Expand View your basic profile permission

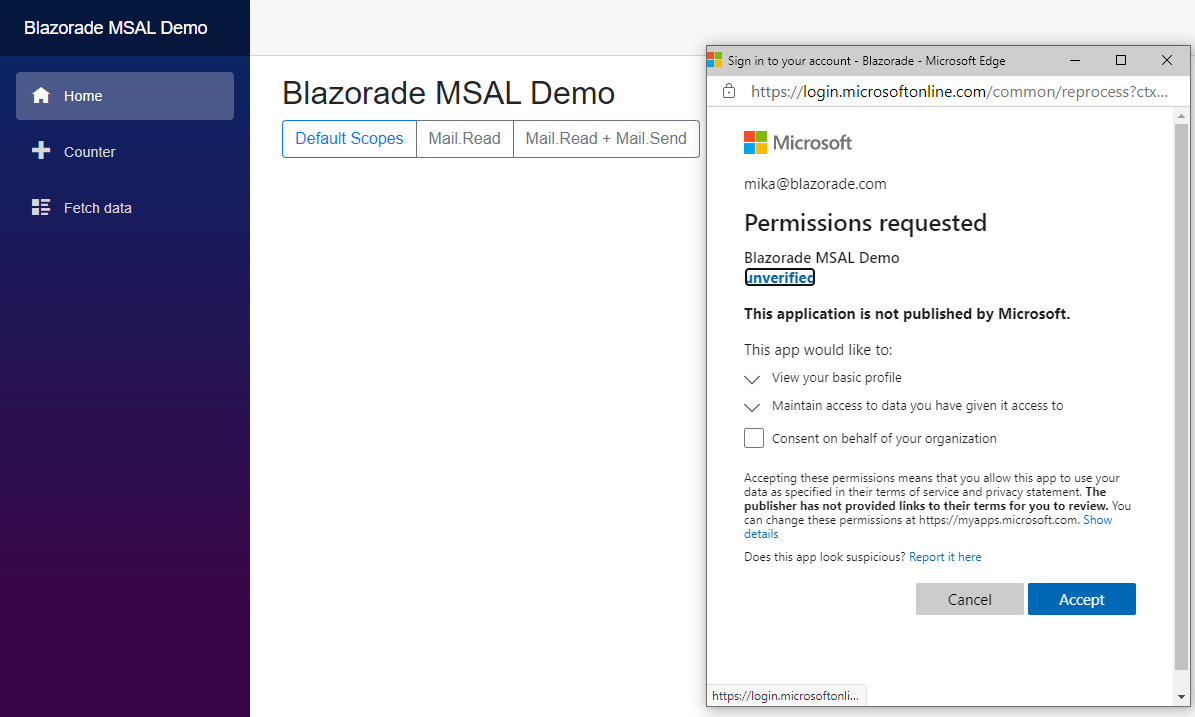coord(751,379)
